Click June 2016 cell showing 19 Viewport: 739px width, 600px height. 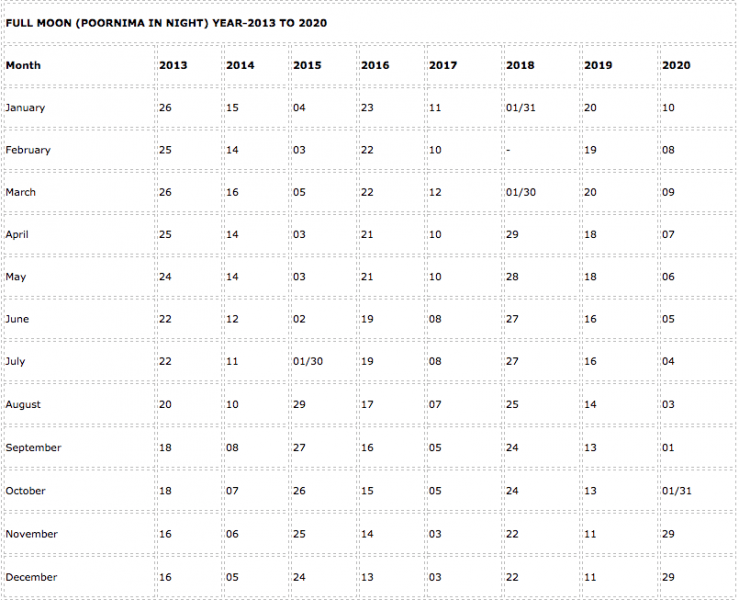[367, 319]
